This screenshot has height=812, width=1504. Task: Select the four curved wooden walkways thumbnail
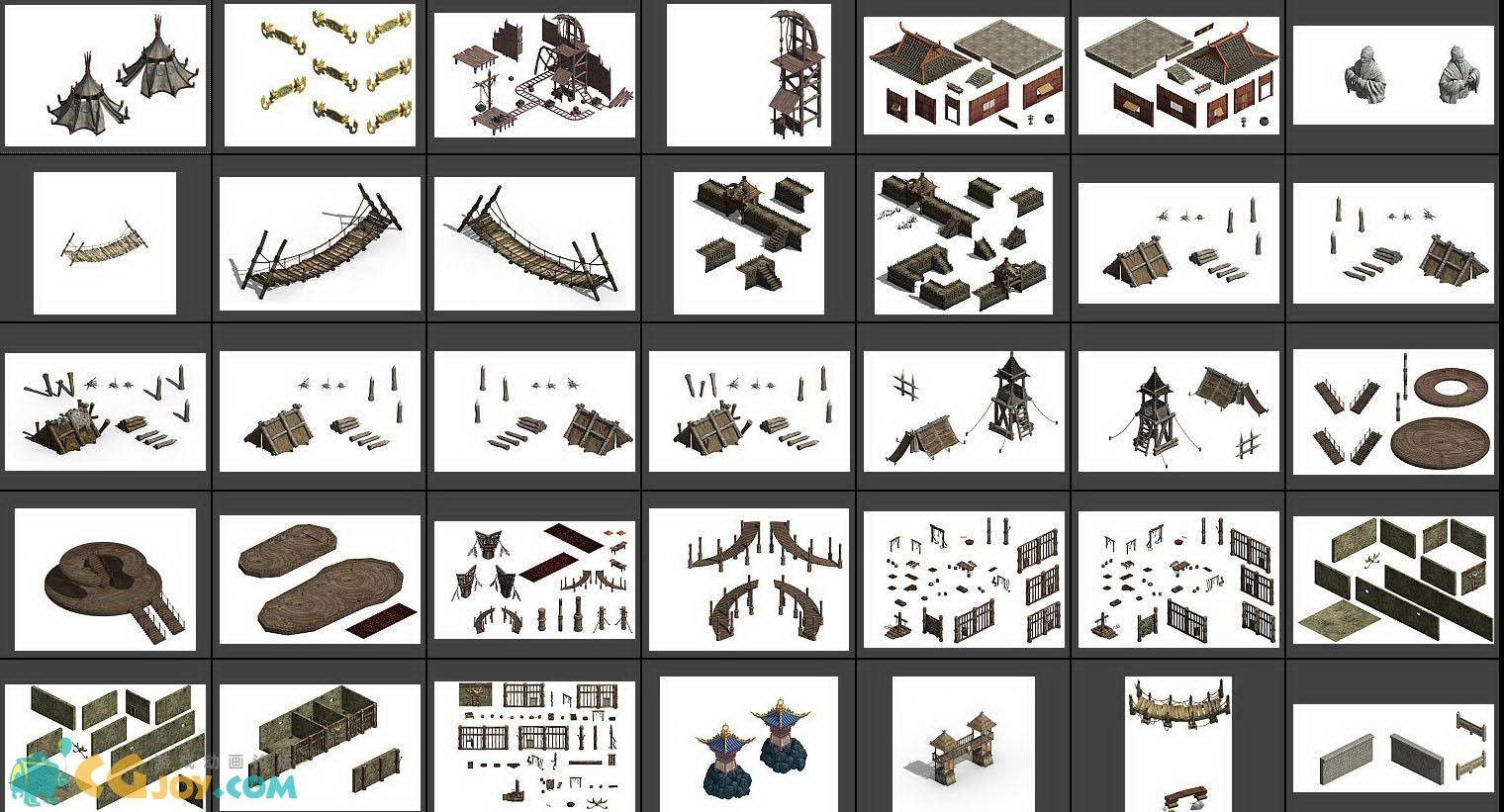coord(749,580)
